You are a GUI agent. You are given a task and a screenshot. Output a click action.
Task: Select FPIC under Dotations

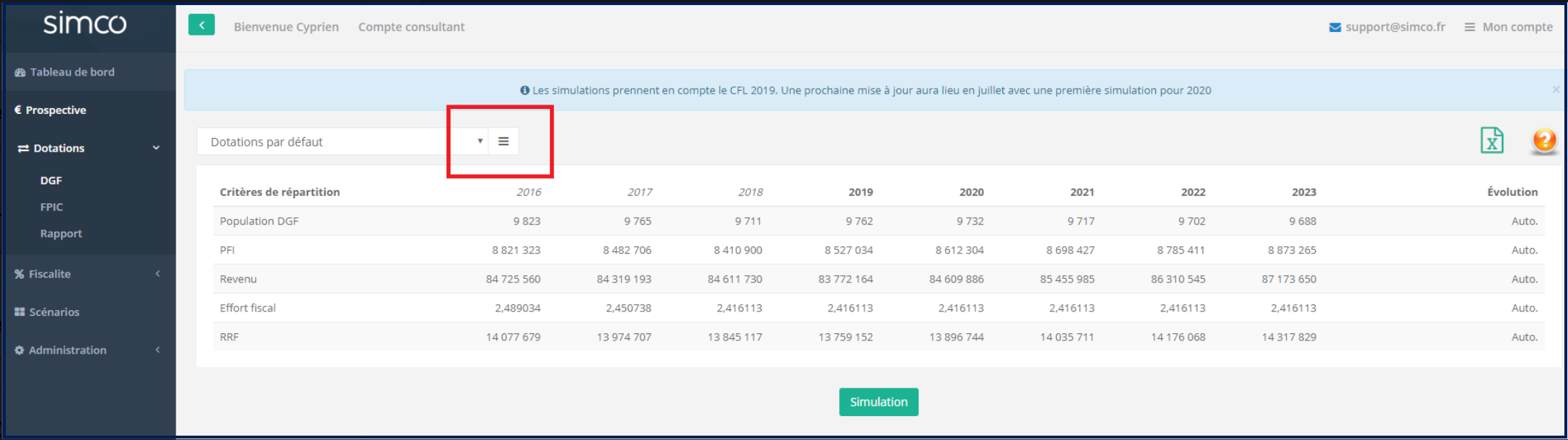click(x=51, y=207)
